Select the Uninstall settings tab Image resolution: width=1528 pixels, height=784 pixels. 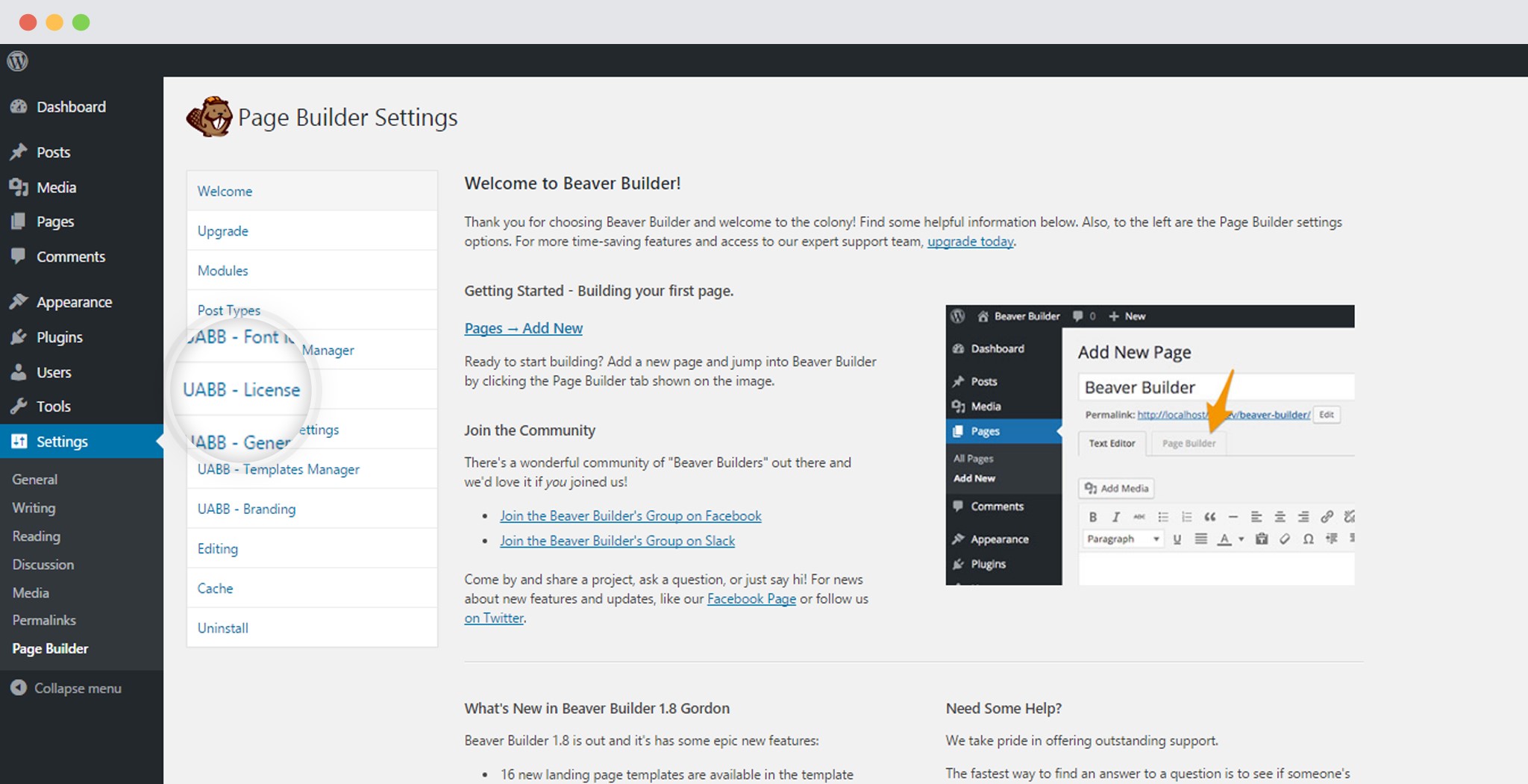[x=312, y=627]
